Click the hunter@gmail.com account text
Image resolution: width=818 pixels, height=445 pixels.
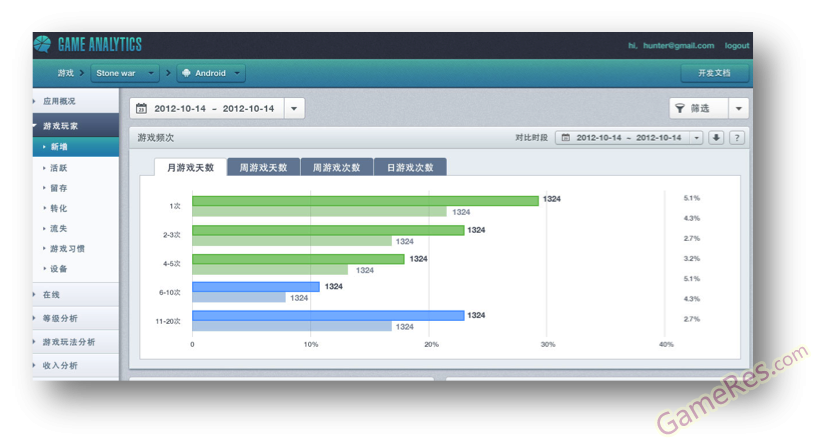pos(678,46)
